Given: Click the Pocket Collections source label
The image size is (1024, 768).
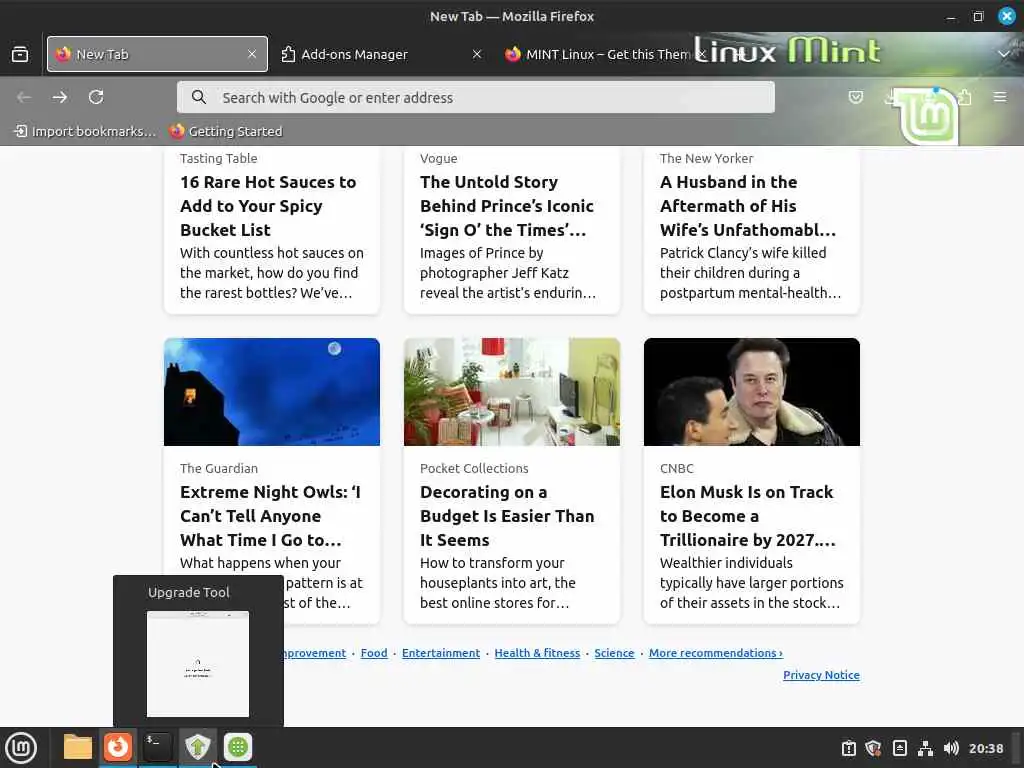Looking at the screenshot, I should pyautogui.click(x=474, y=468).
